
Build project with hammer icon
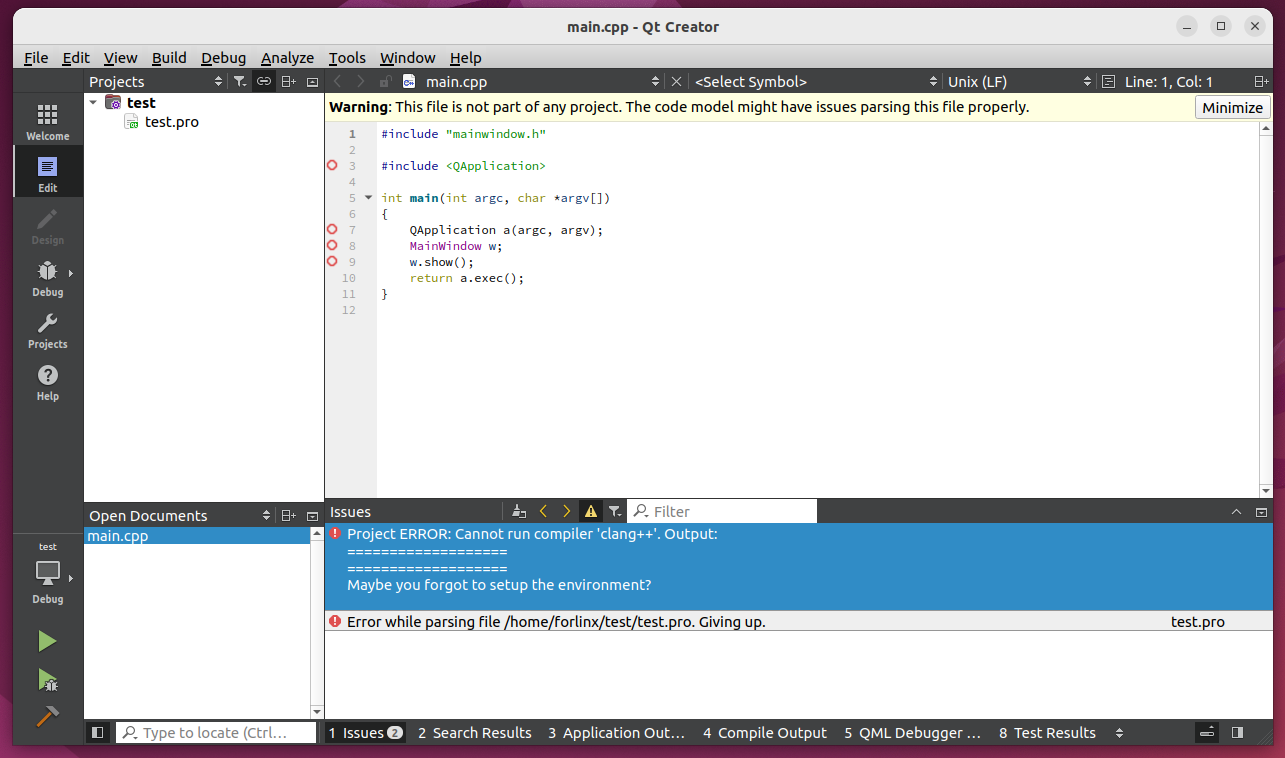point(47,716)
